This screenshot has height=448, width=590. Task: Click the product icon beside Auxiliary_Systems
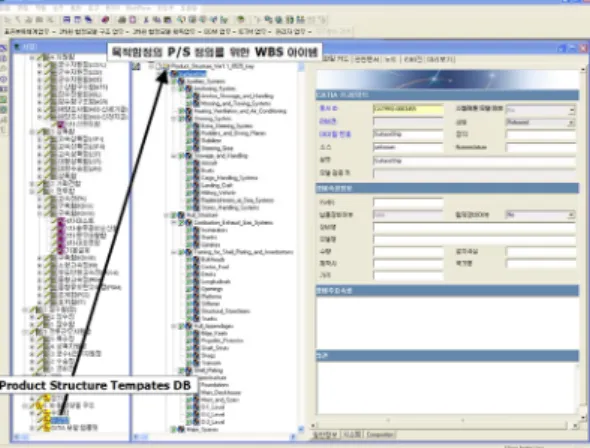coord(181,81)
